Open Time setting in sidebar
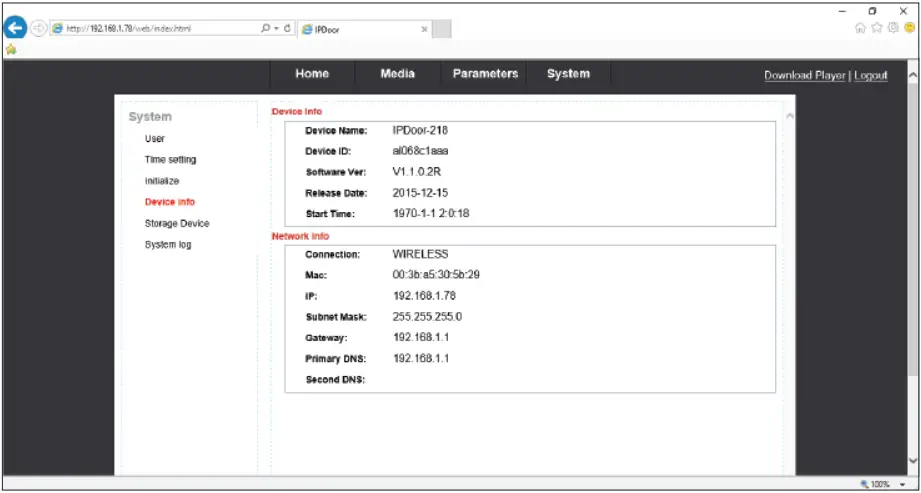Viewport: 921px width, 493px height. tap(170, 160)
